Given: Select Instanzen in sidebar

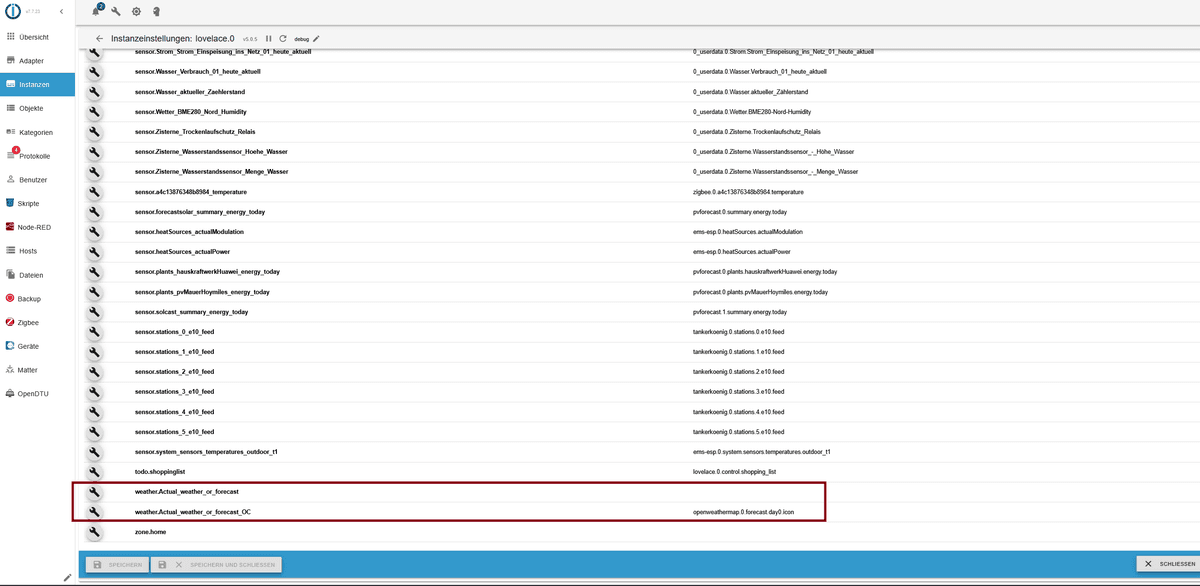Looking at the screenshot, I should coord(37,84).
